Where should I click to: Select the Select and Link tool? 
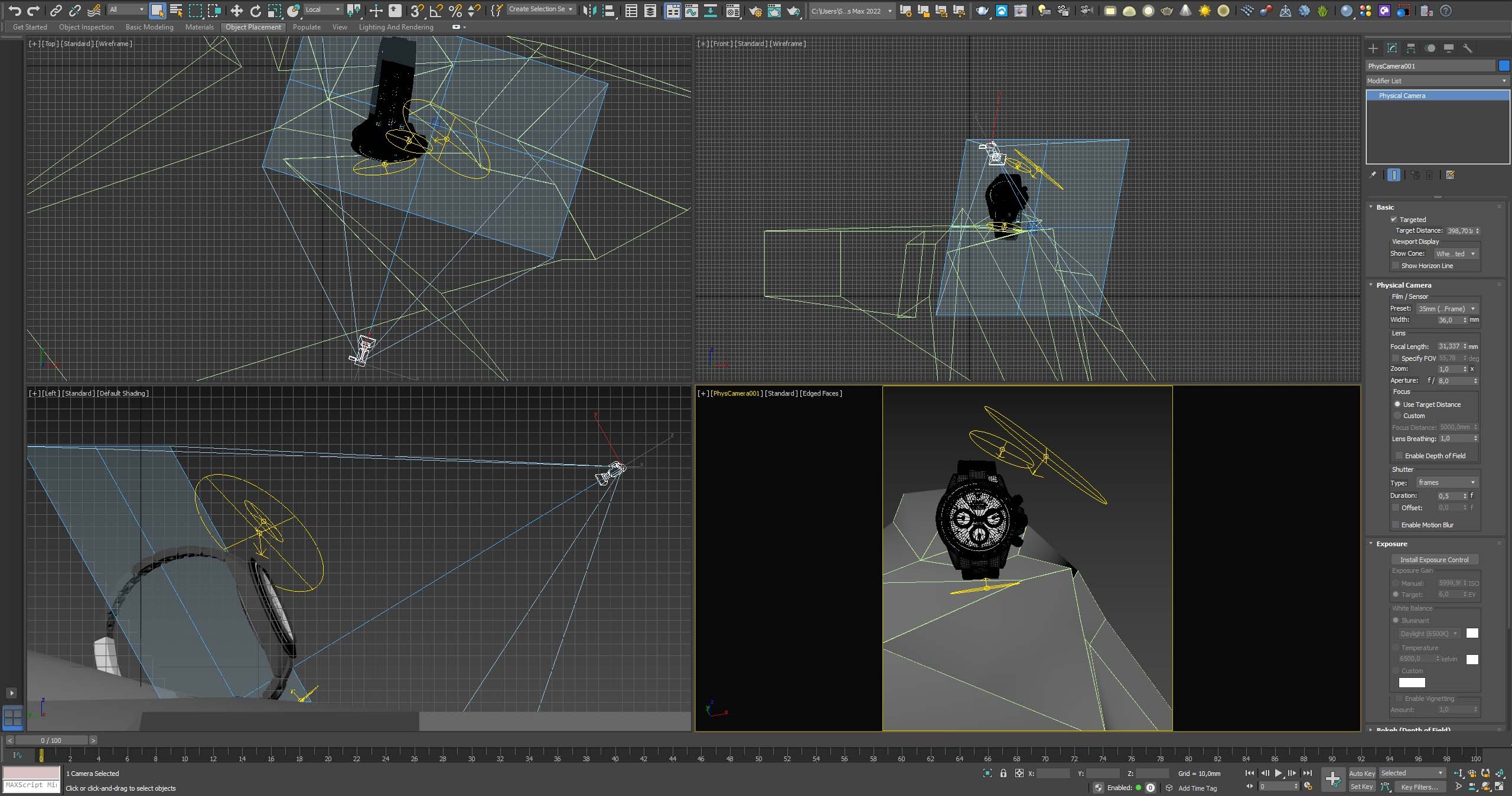pos(56,11)
